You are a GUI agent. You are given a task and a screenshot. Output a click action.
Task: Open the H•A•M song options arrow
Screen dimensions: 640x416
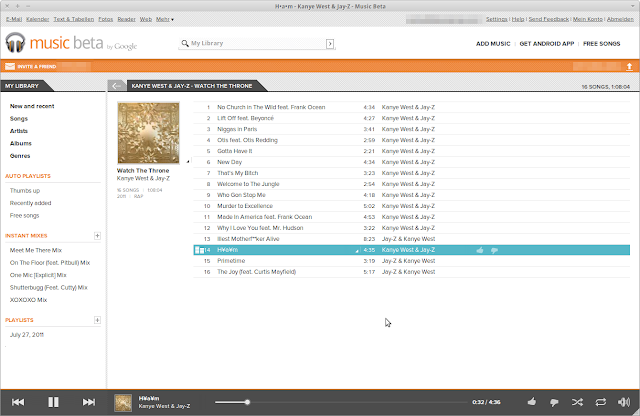click(x=357, y=251)
